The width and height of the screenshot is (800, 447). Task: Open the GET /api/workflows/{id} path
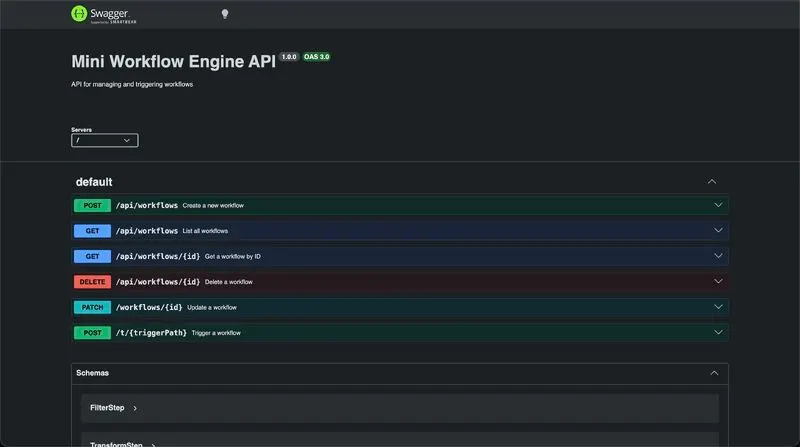point(158,256)
